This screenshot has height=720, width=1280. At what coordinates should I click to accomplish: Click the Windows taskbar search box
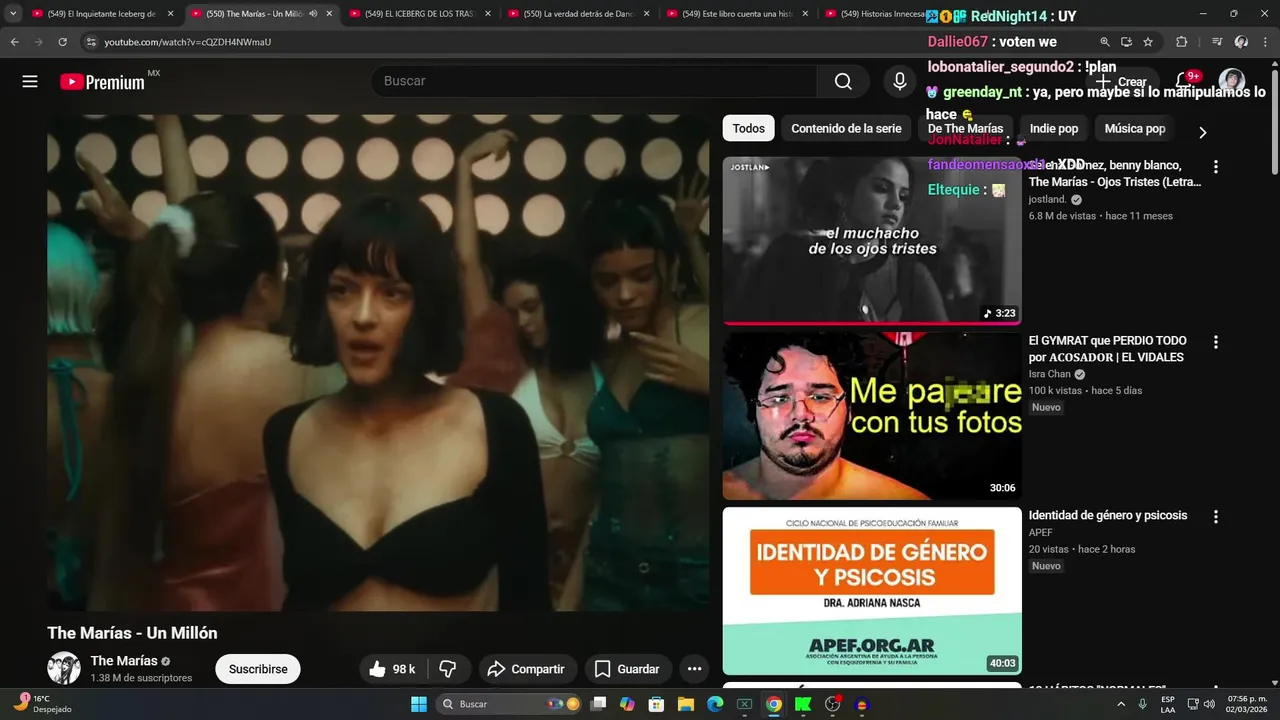(x=511, y=704)
